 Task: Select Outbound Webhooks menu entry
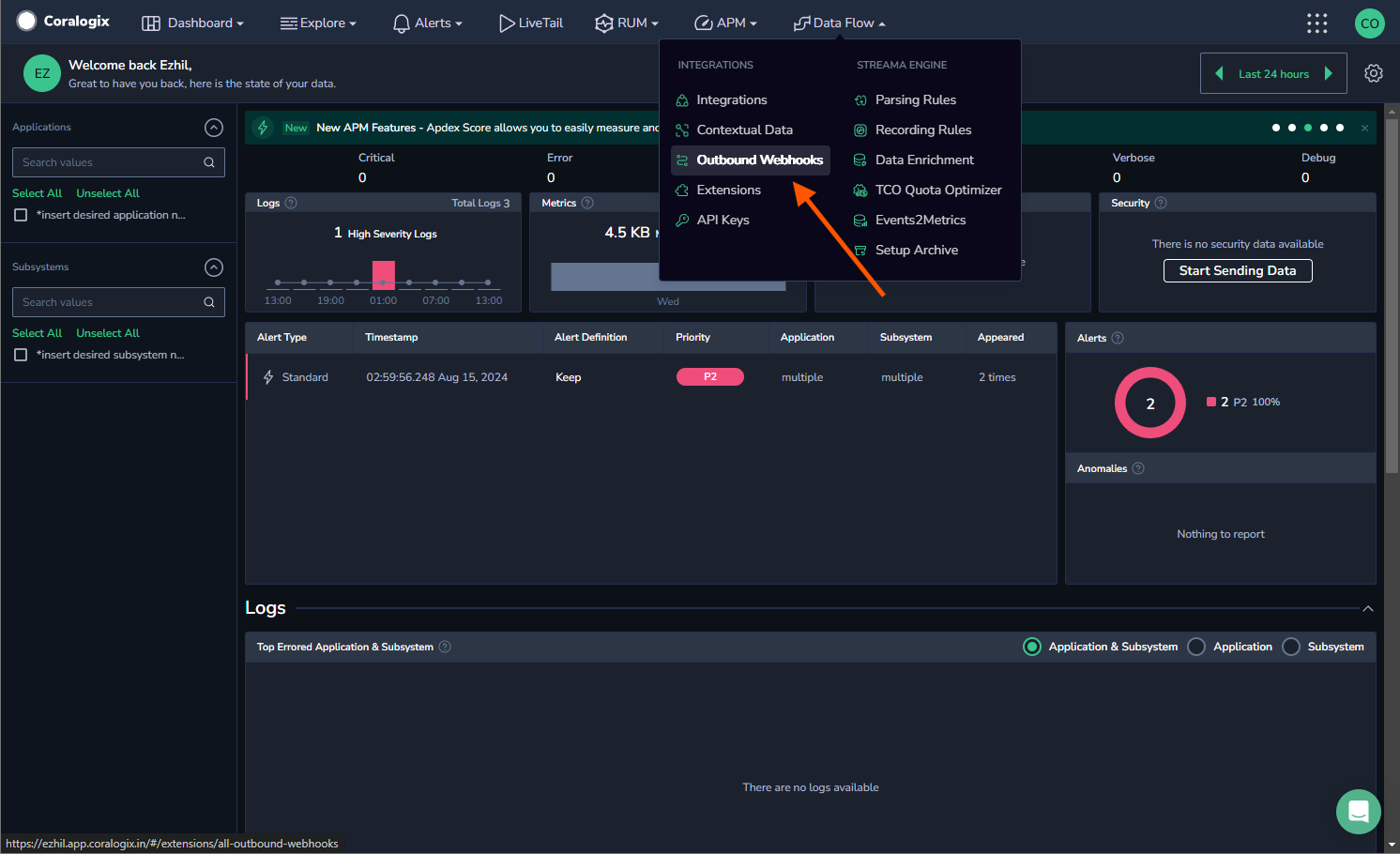pos(750,160)
